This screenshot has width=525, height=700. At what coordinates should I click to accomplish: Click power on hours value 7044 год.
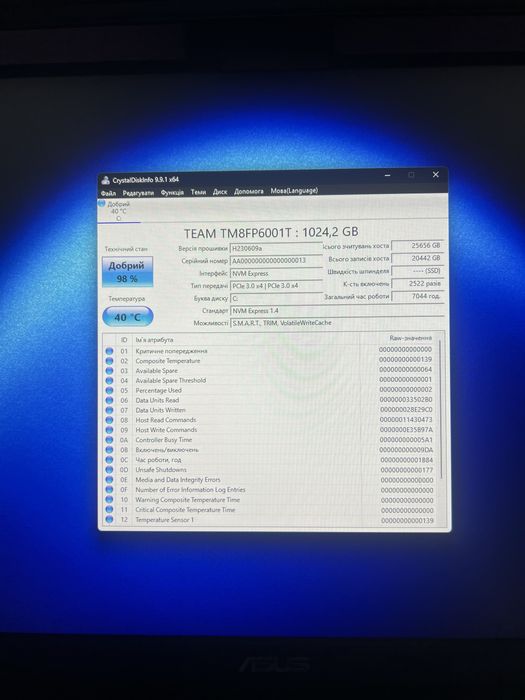click(417, 296)
